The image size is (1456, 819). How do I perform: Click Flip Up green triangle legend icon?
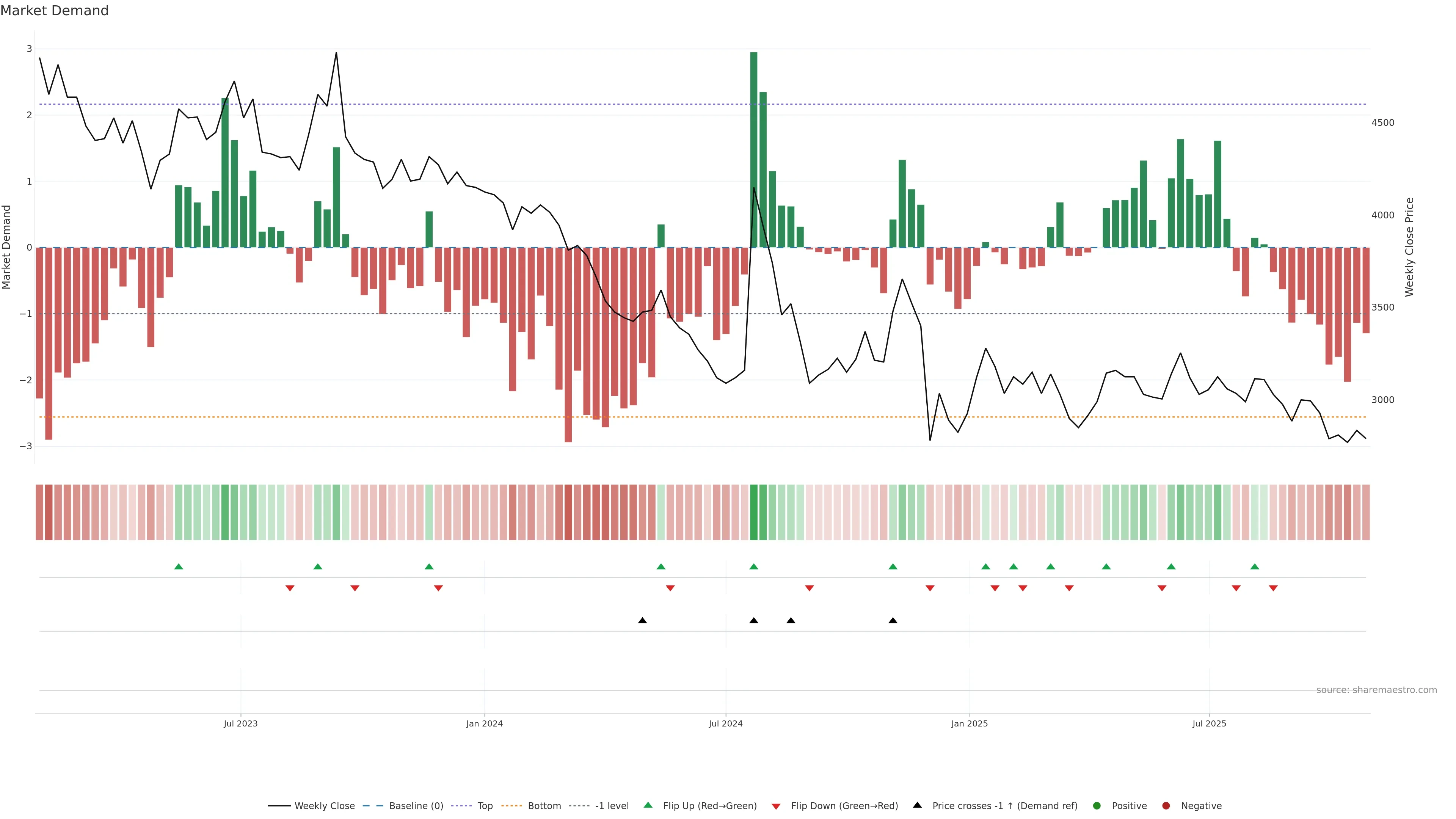tap(648, 805)
